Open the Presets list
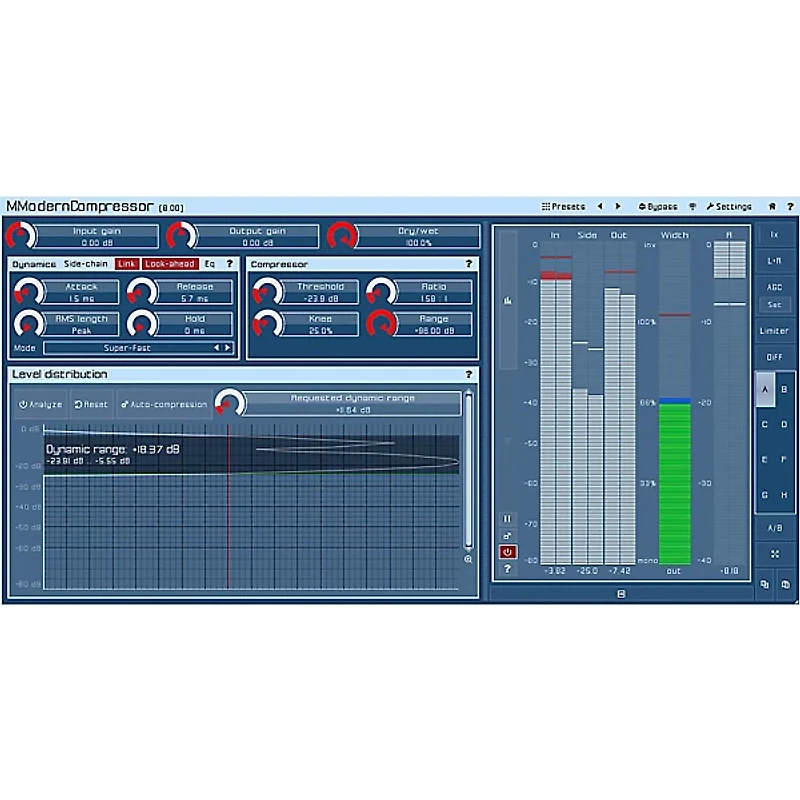This screenshot has height=800, width=800. (x=564, y=206)
